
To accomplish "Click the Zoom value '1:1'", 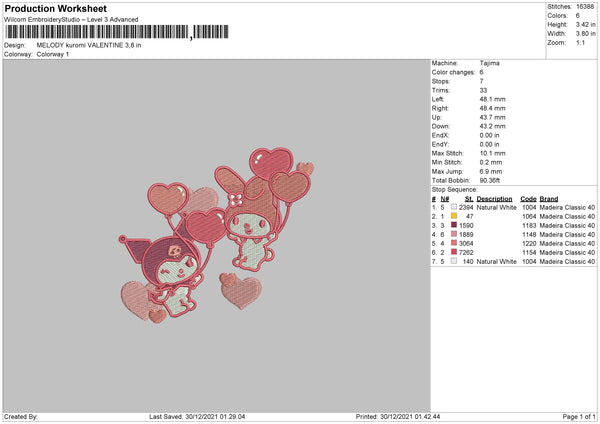I will coord(580,43).
